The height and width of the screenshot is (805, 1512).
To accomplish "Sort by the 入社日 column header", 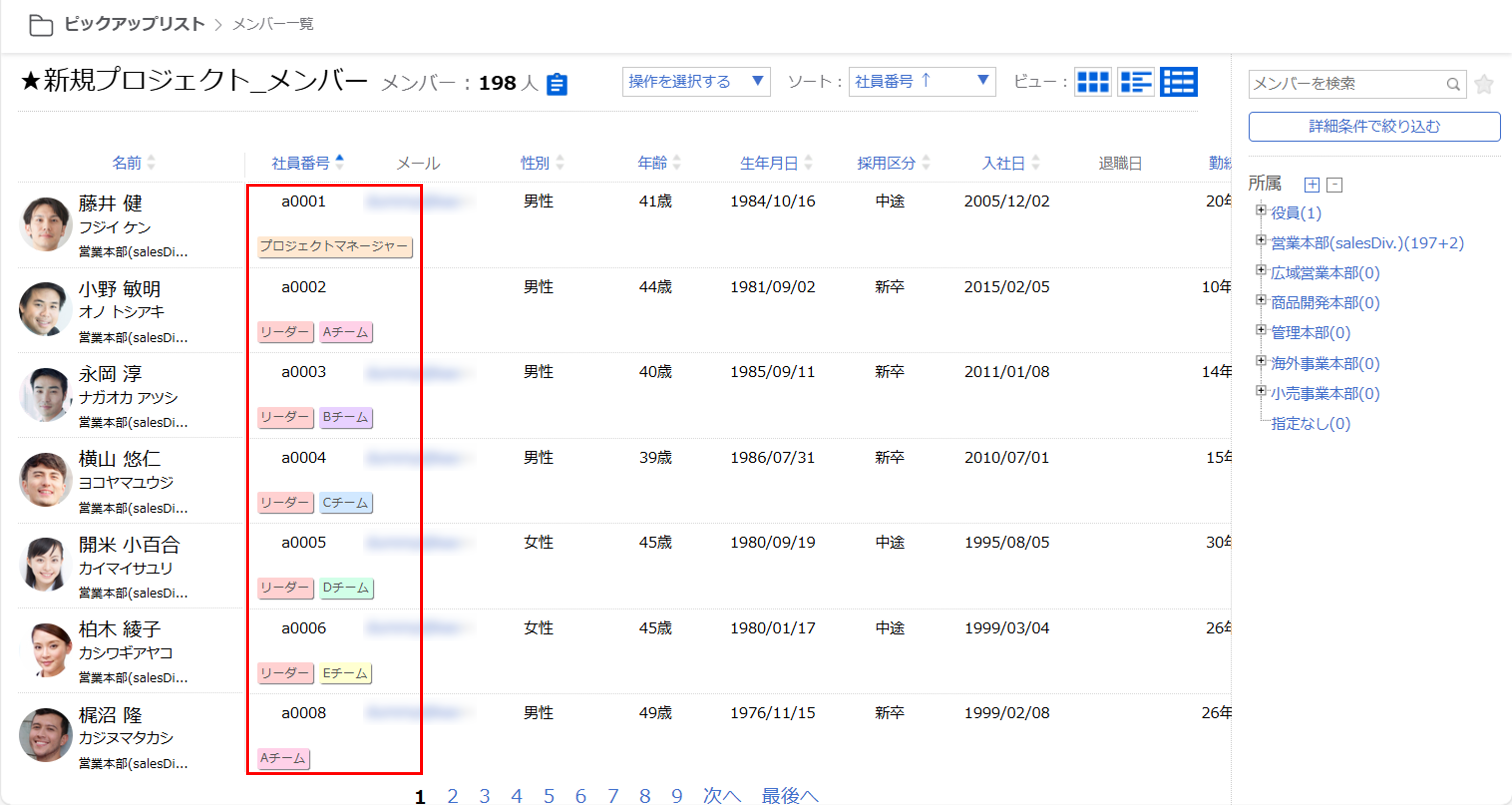I will pos(1003,163).
